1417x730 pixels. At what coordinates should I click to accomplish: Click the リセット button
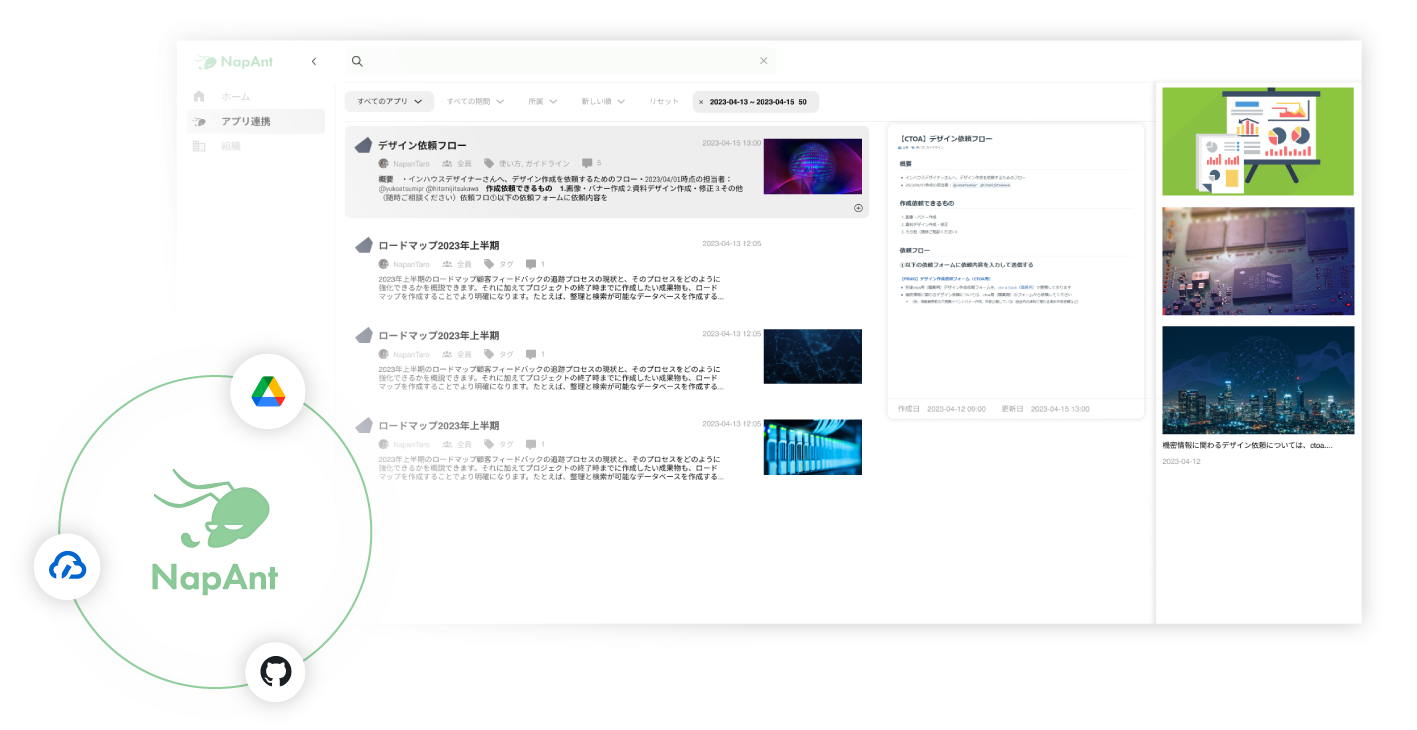[x=664, y=101]
